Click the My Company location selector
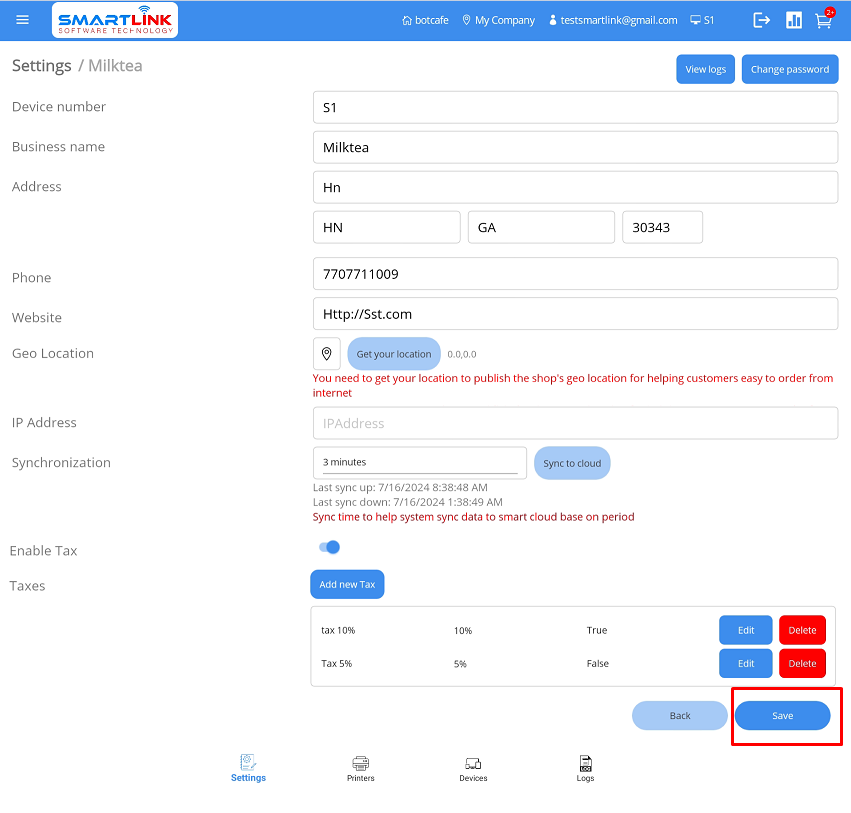Image resolution: width=851 pixels, height=813 pixels. pos(498,20)
